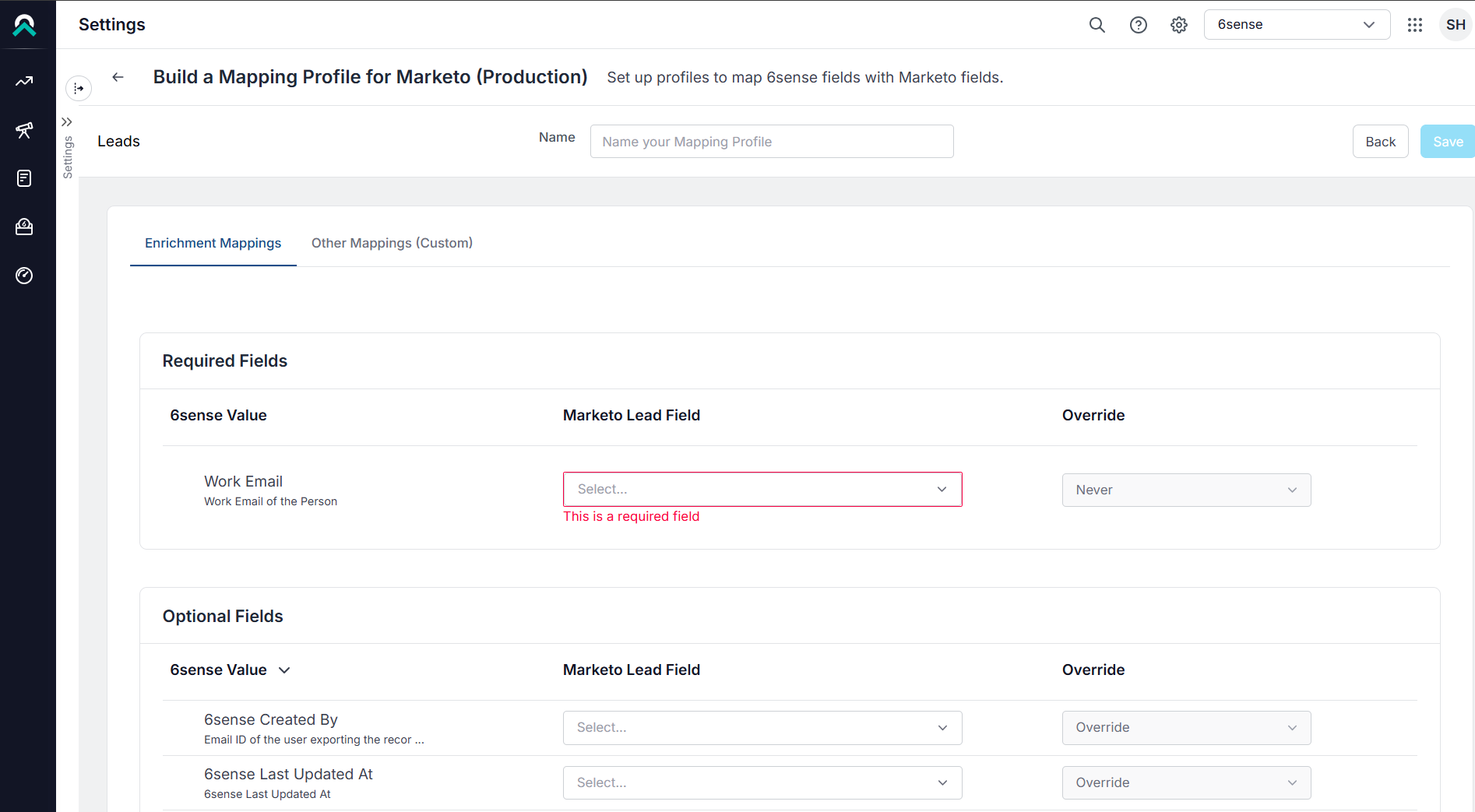This screenshot has width=1475, height=812.
Task: Sort Optional Fields by 6sense Value chevron
Action: pyautogui.click(x=284, y=670)
